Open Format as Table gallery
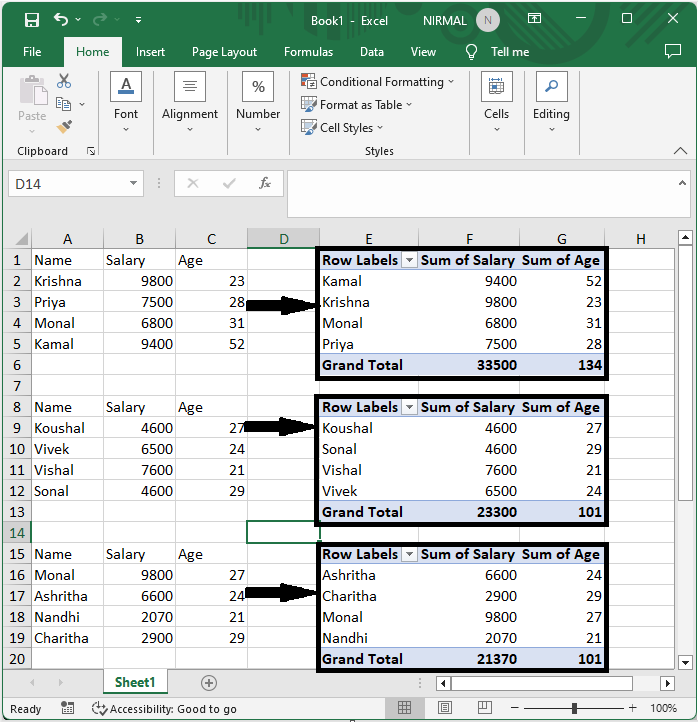The width and height of the screenshot is (698, 722). point(356,105)
